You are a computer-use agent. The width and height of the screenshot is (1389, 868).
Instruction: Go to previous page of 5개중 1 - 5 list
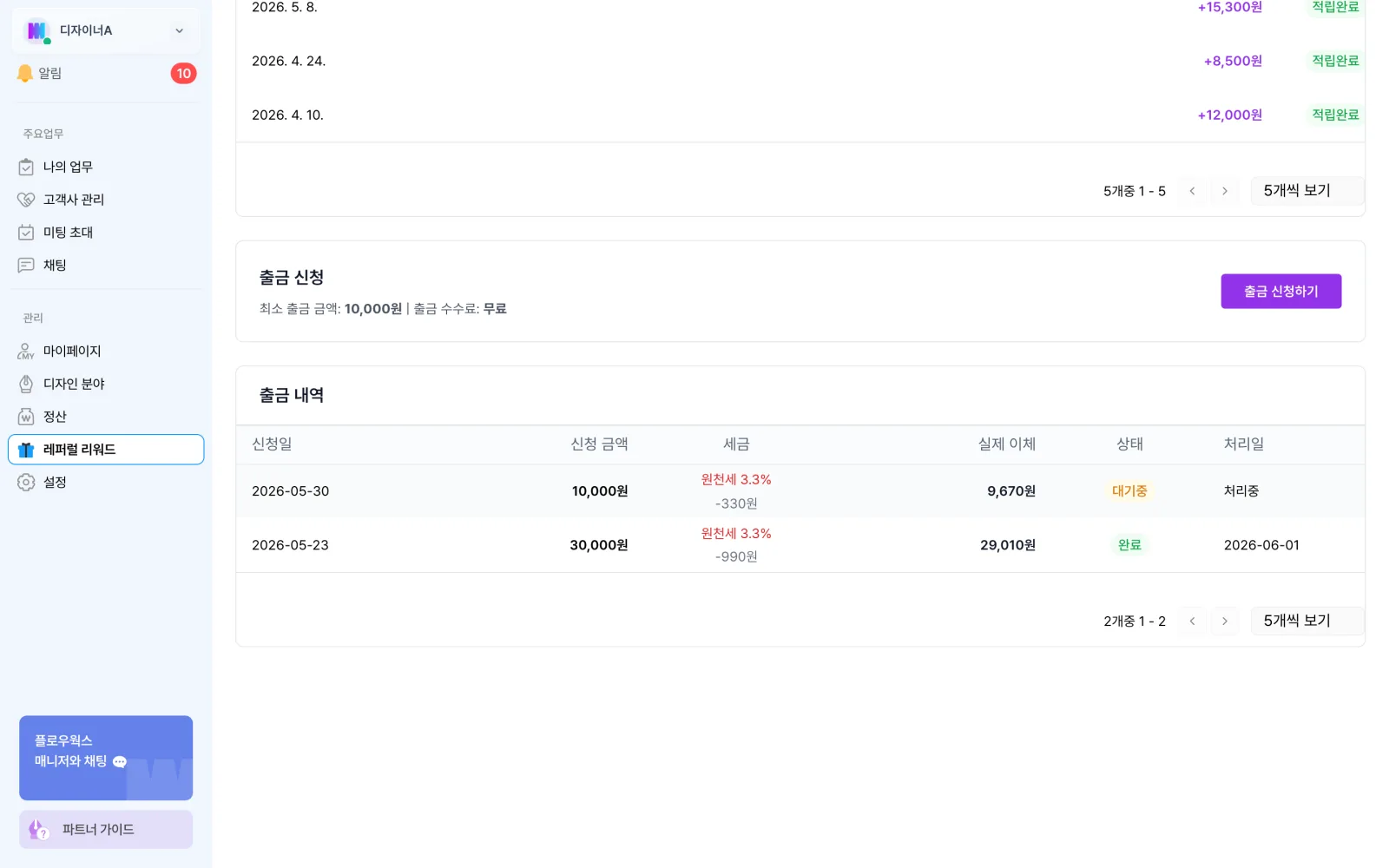click(x=1192, y=191)
